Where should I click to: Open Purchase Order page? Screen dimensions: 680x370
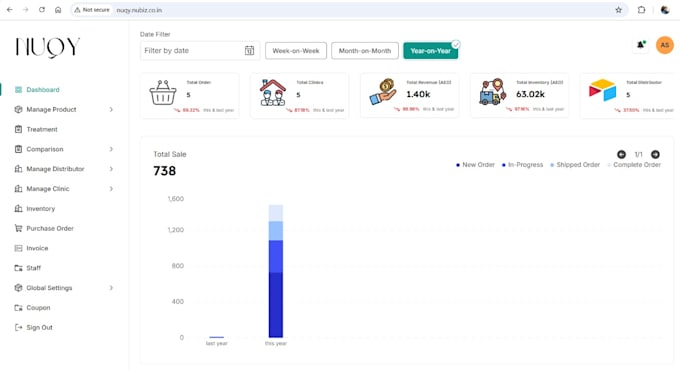click(x=50, y=228)
